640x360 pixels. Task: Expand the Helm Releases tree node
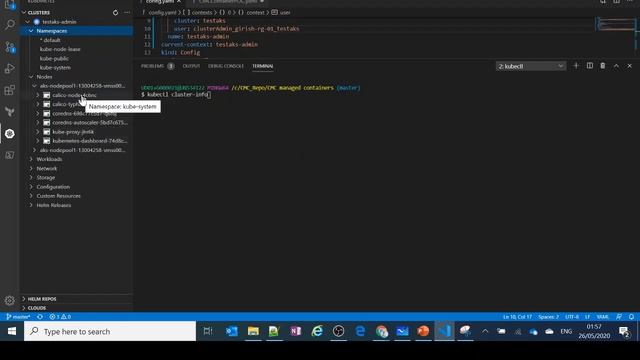click(x=31, y=205)
